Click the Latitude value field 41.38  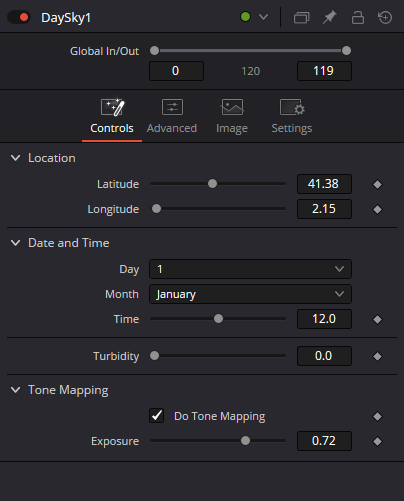[324, 184]
